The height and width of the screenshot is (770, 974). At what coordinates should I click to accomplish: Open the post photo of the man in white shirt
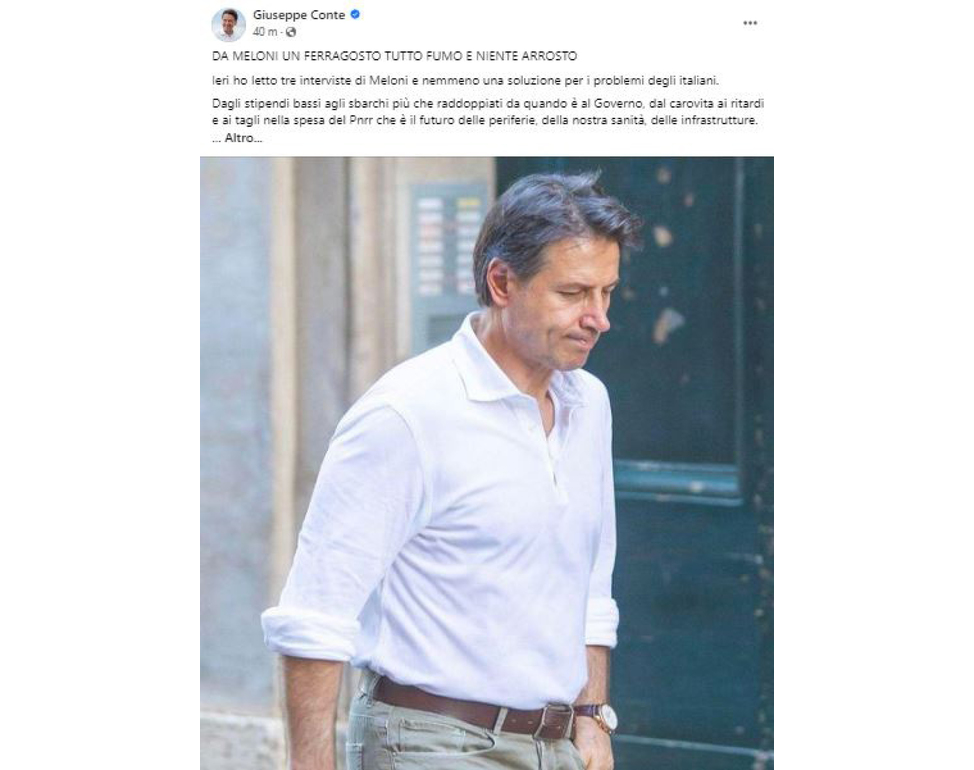(487, 463)
